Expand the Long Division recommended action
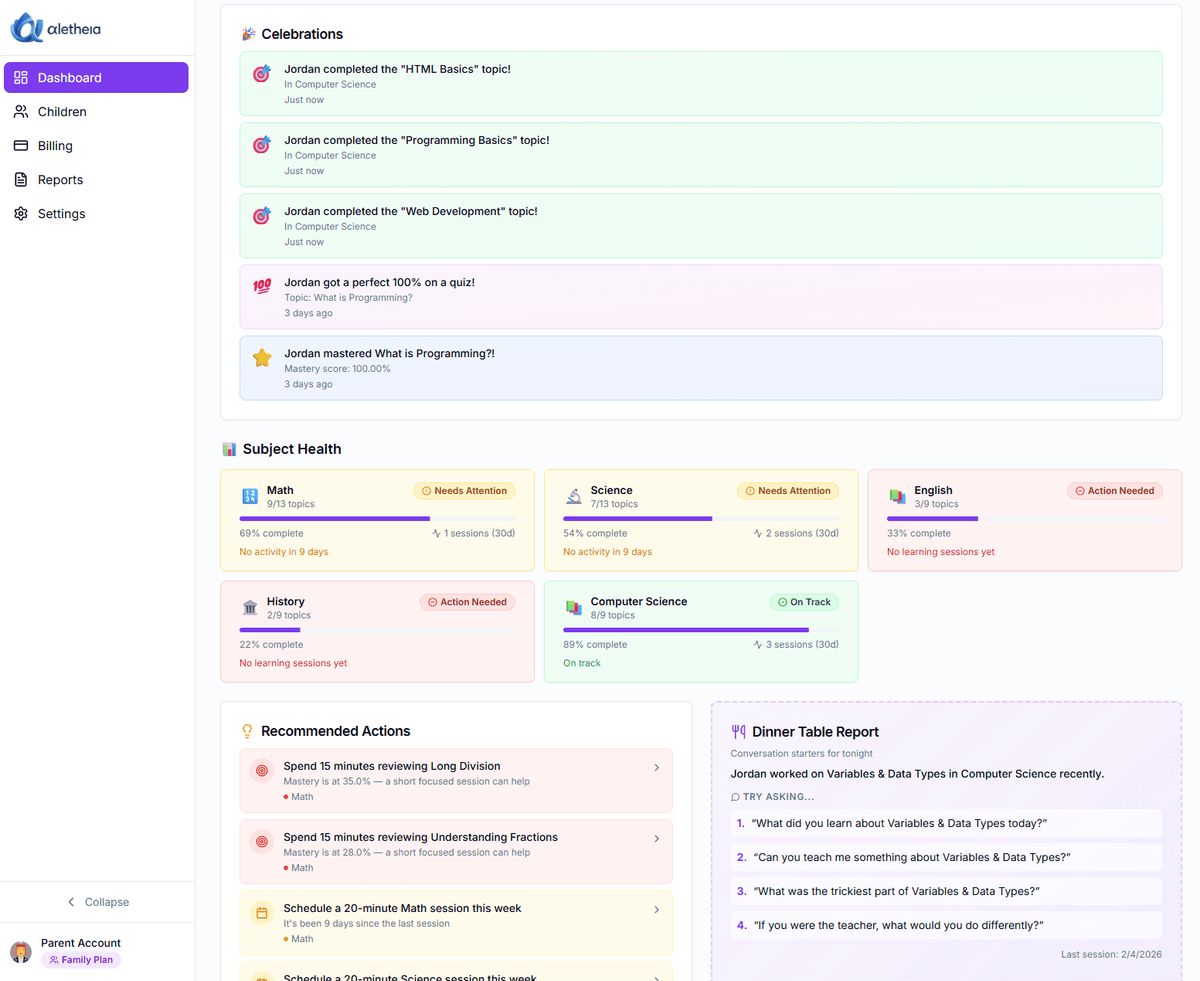This screenshot has height=981, width=1200. pyautogui.click(x=657, y=767)
